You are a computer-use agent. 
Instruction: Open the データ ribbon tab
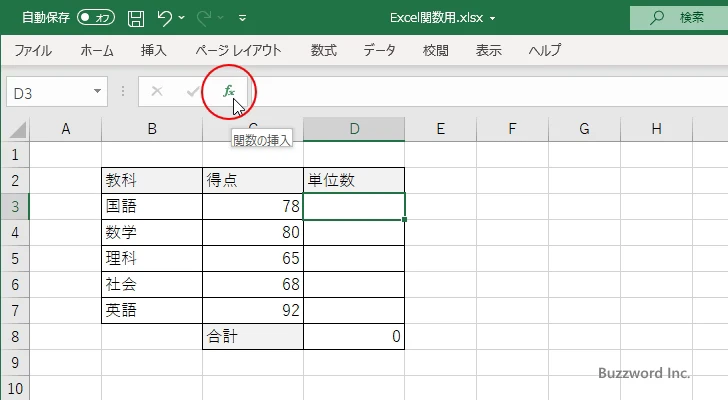click(379, 50)
